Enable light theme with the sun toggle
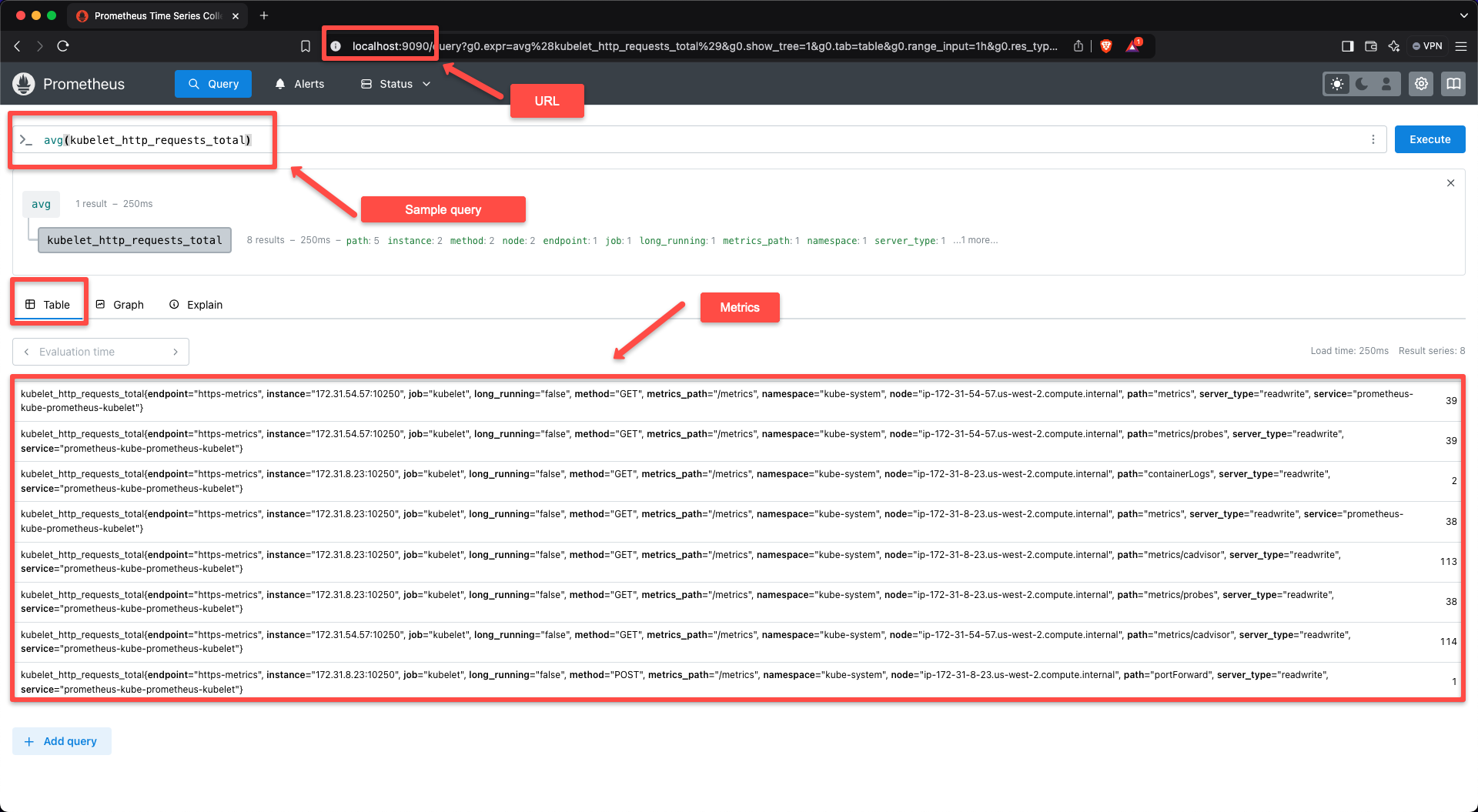Screen dimensions: 1478x812 pos(1337,84)
